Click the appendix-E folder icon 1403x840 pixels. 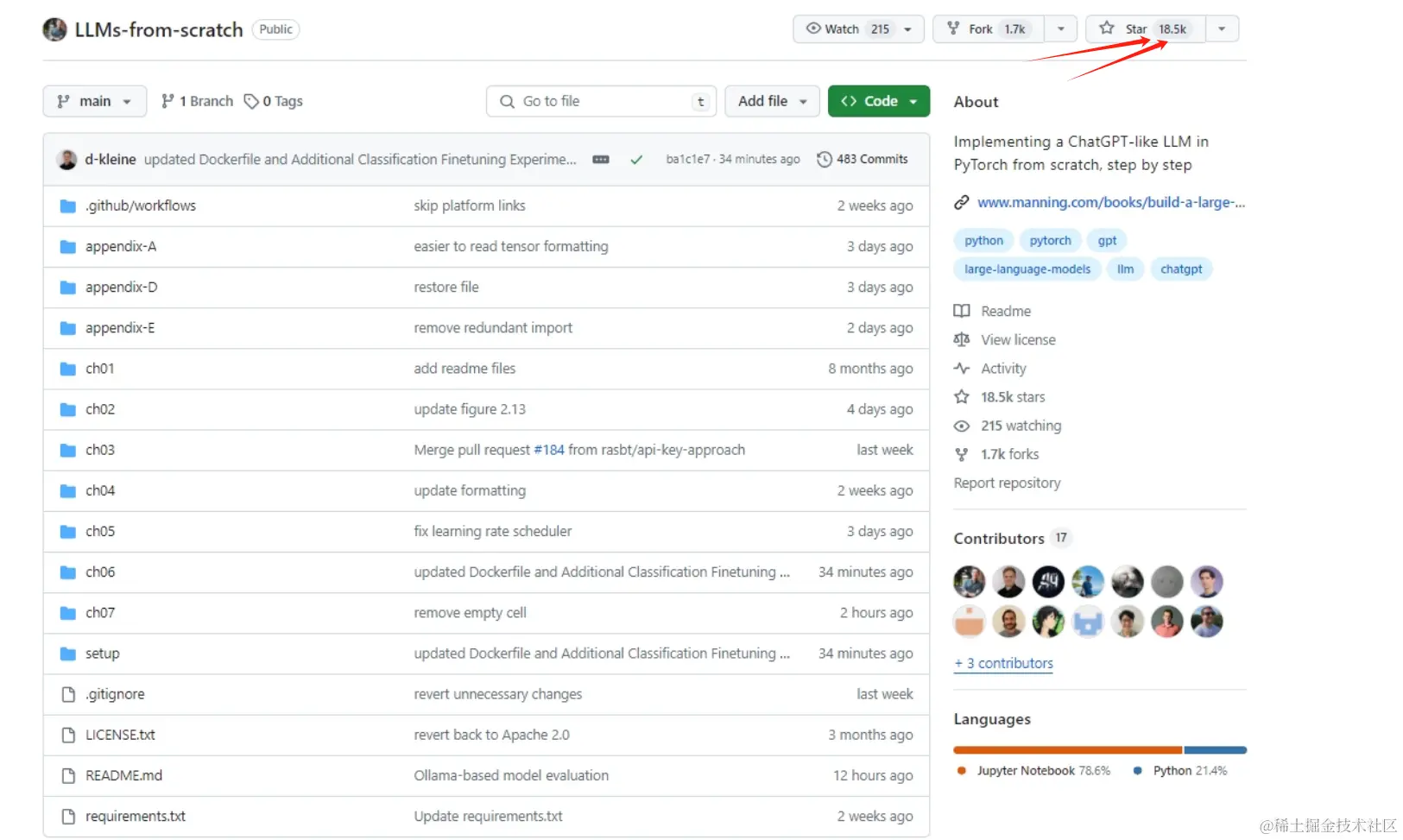point(68,328)
